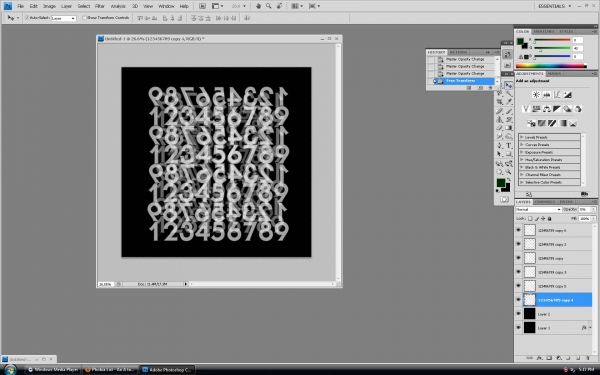This screenshot has height=375, width=600.
Task: Click the R value input field
Action: pyautogui.click(x=578, y=40)
